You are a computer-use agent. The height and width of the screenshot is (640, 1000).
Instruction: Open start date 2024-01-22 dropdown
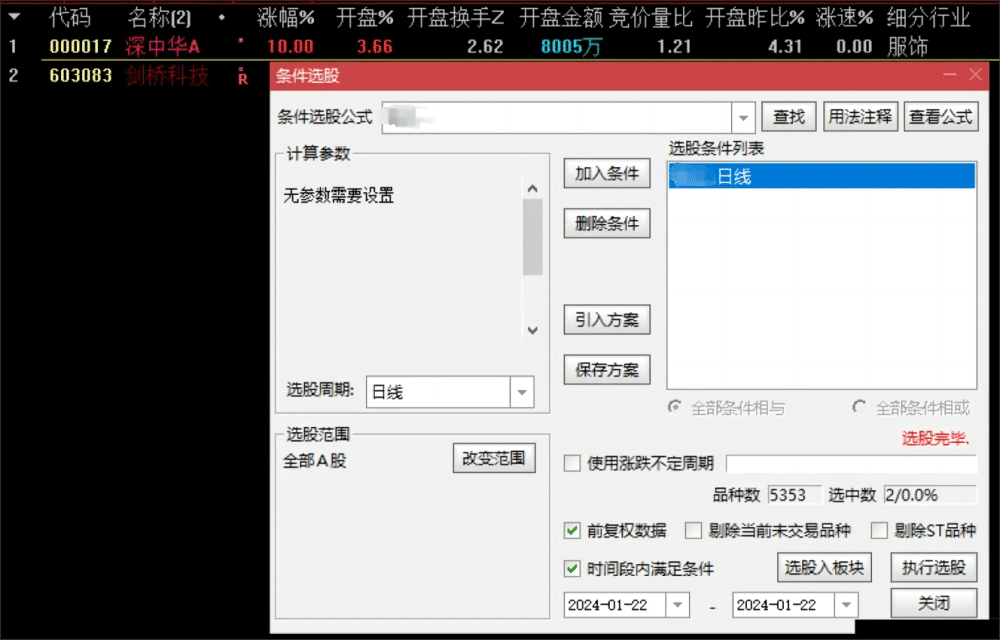tap(677, 605)
